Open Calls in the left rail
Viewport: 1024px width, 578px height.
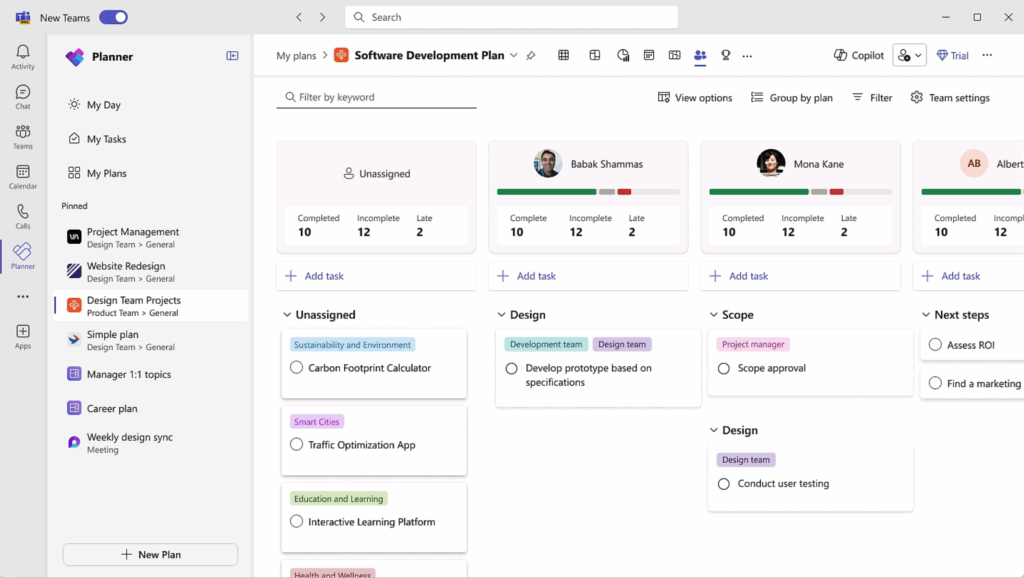pyautogui.click(x=23, y=217)
